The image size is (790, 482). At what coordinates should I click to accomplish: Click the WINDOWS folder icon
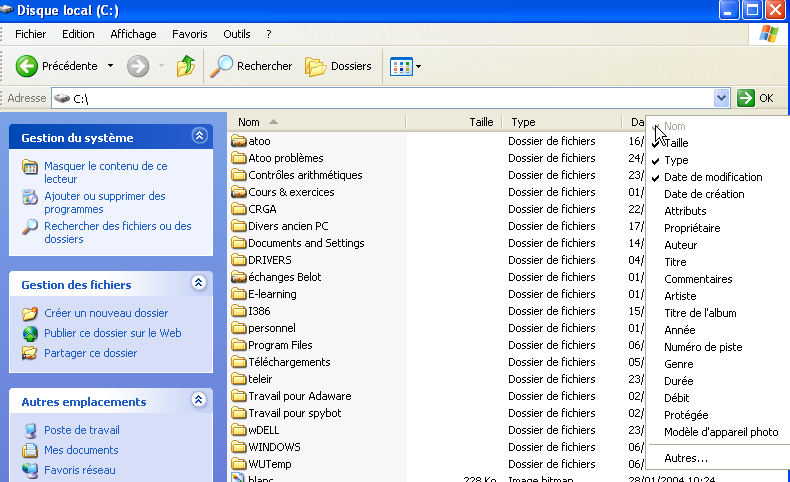pyautogui.click(x=238, y=447)
